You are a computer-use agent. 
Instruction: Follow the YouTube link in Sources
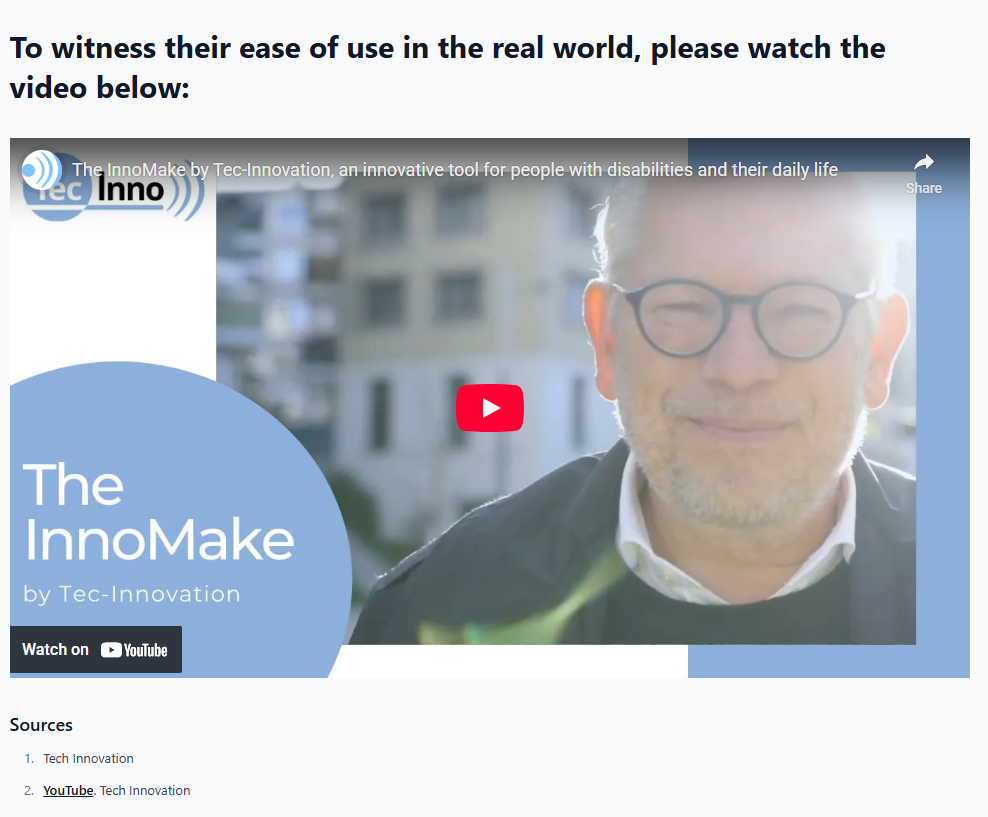pyautogui.click(x=68, y=791)
